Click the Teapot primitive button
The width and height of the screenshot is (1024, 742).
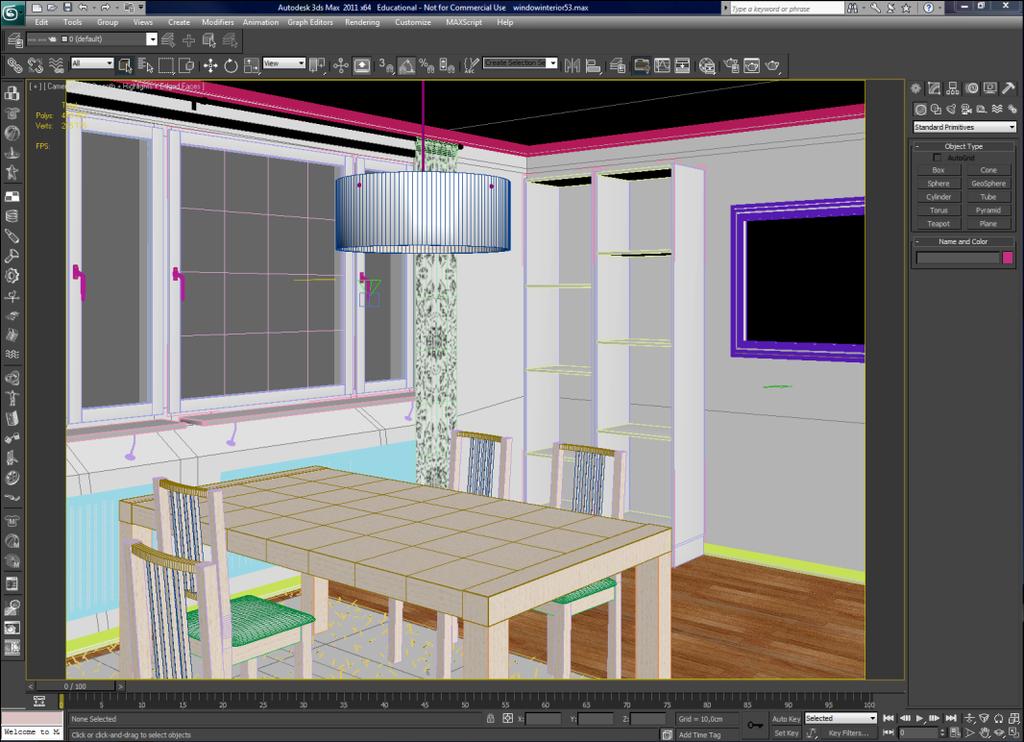click(938, 223)
